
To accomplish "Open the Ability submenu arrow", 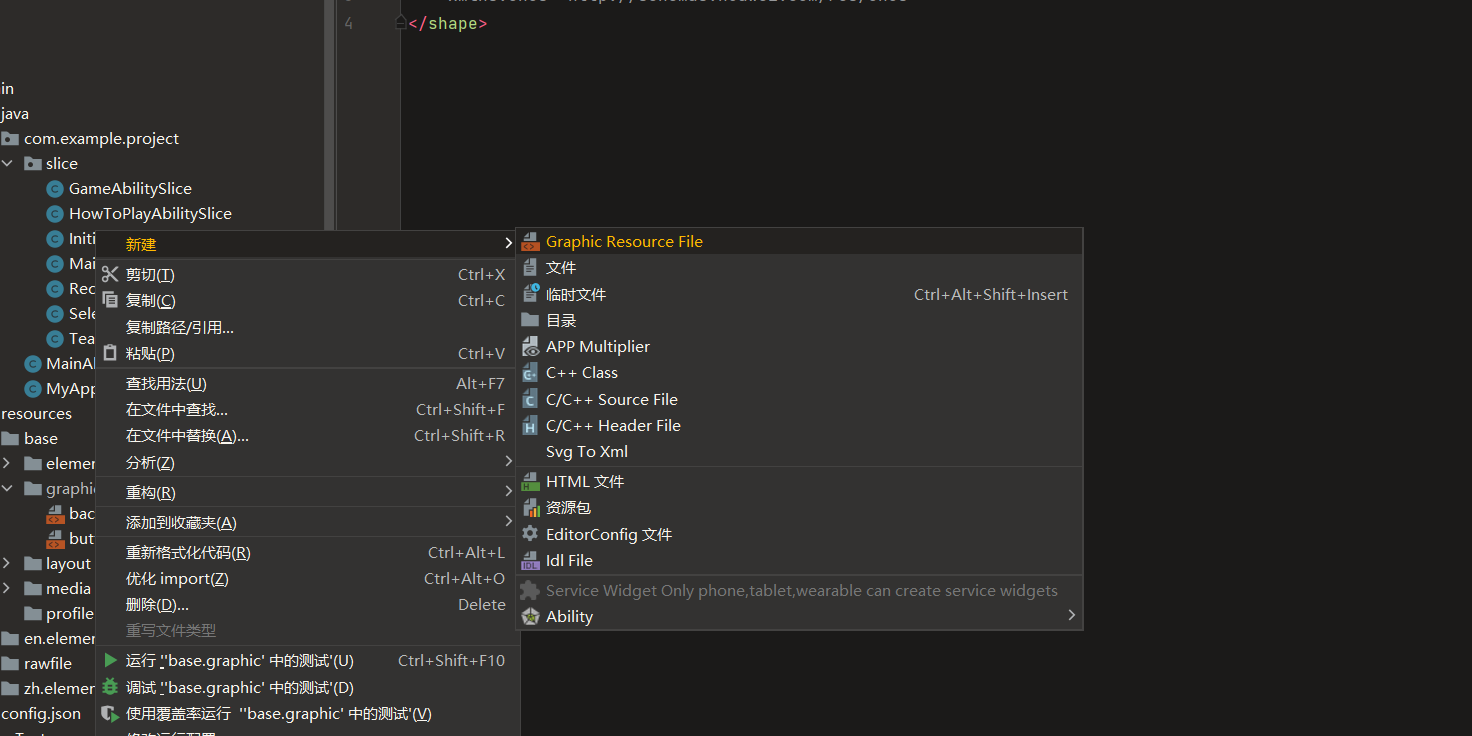I will click(x=1071, y=616).
